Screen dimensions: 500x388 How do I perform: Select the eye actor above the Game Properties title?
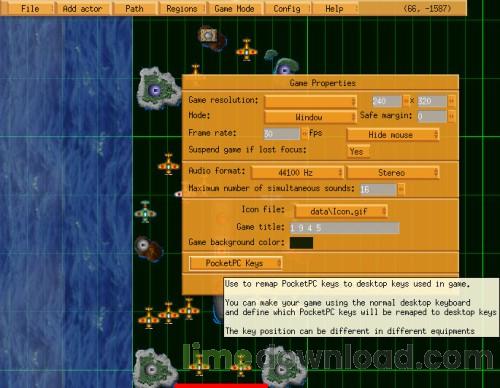tap(284, 70)
